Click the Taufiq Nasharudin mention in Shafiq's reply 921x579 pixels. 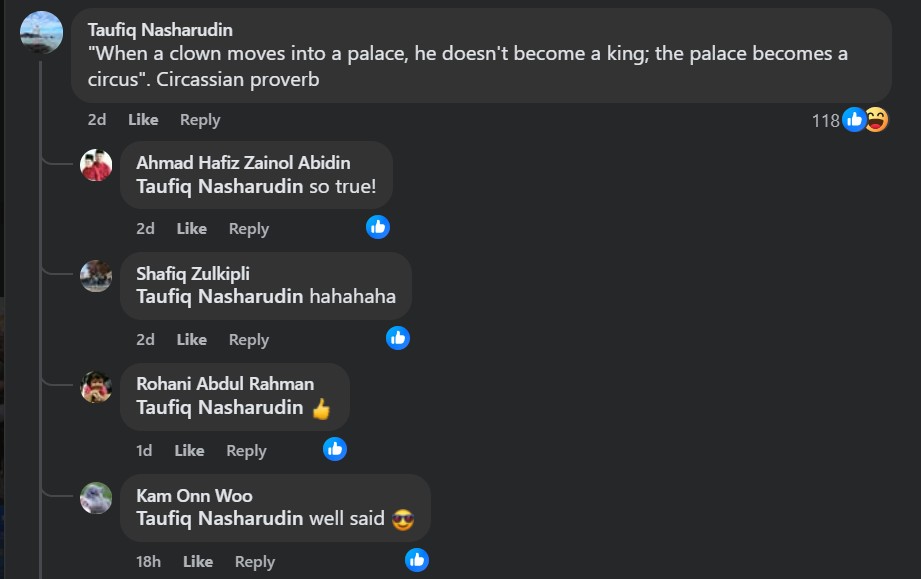pyautogui.click(x=220, y=297)
